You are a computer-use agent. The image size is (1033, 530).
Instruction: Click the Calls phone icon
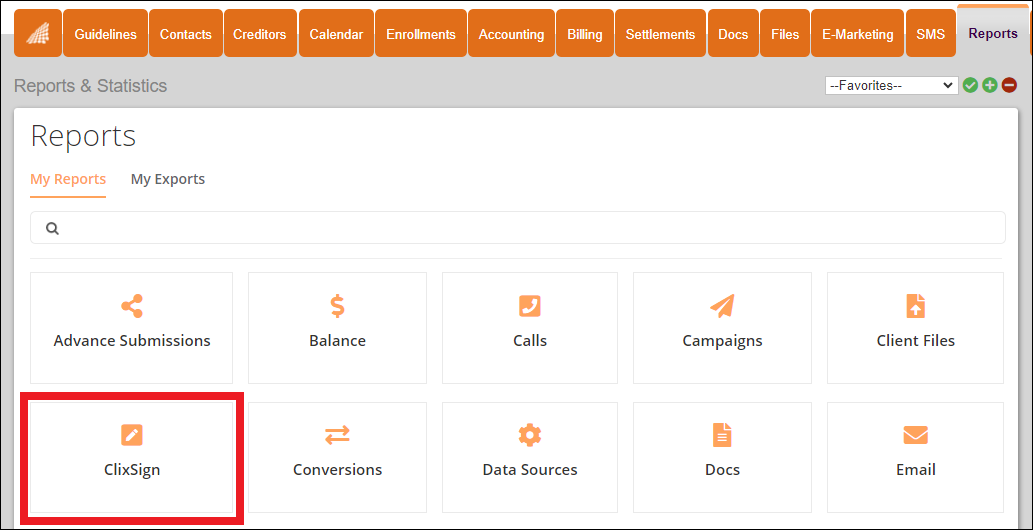pyautogui.click(x=530, y=306)
